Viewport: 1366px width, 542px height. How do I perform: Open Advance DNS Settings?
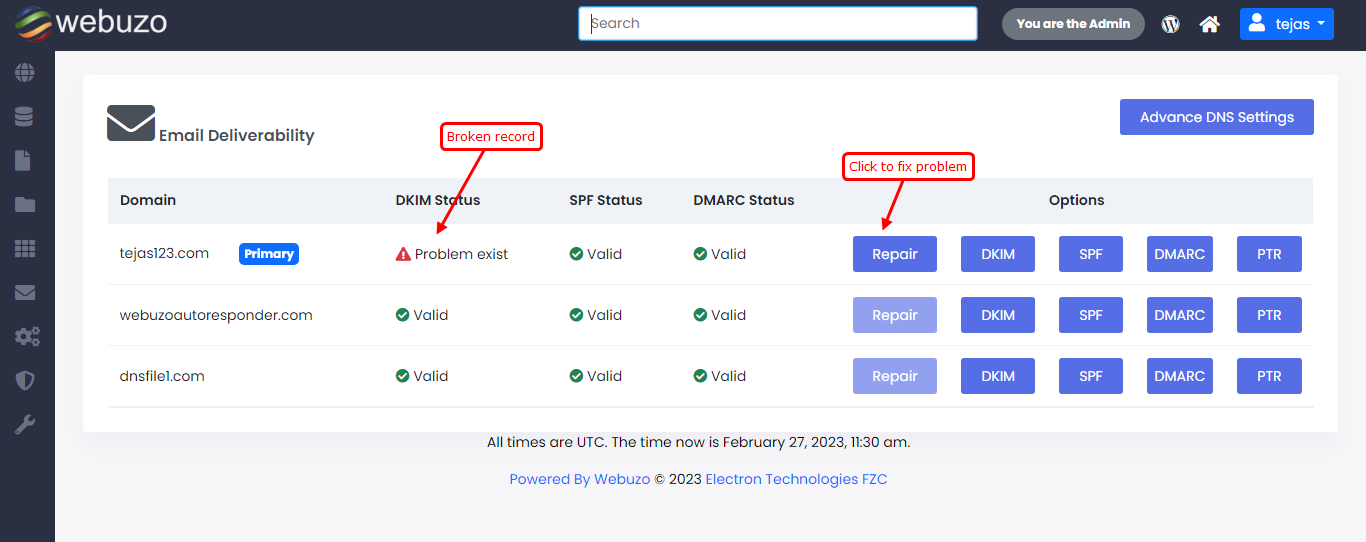point(1216,117)
